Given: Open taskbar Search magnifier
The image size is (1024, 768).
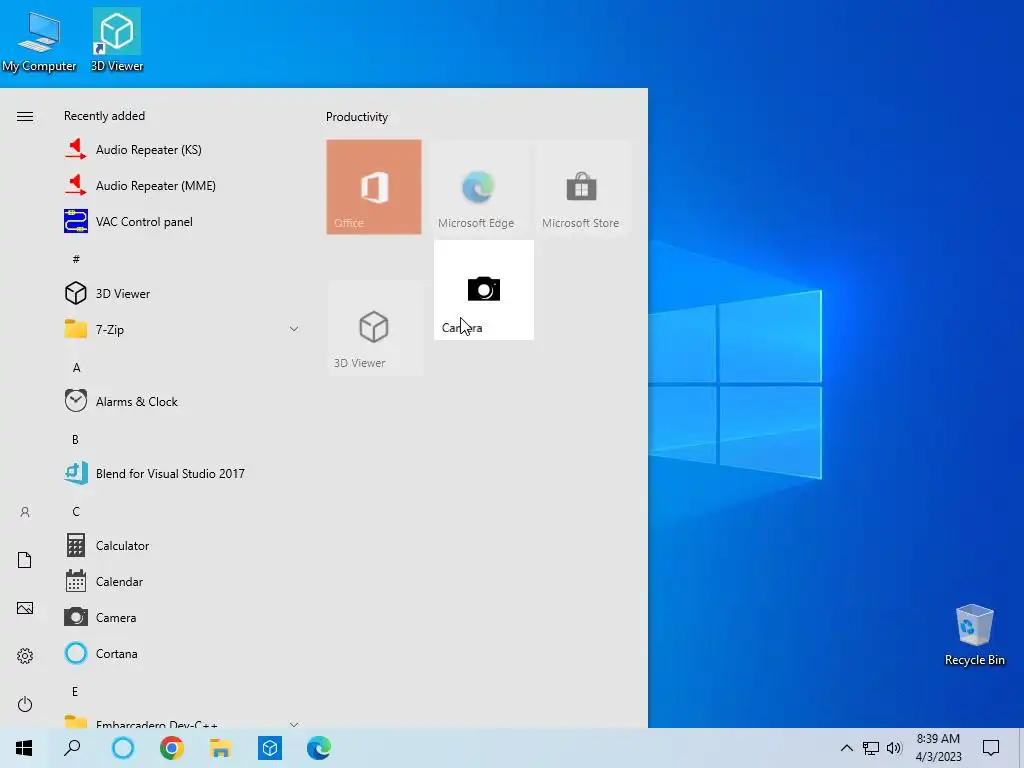Looking at the screenshot, I should (72, 748).
